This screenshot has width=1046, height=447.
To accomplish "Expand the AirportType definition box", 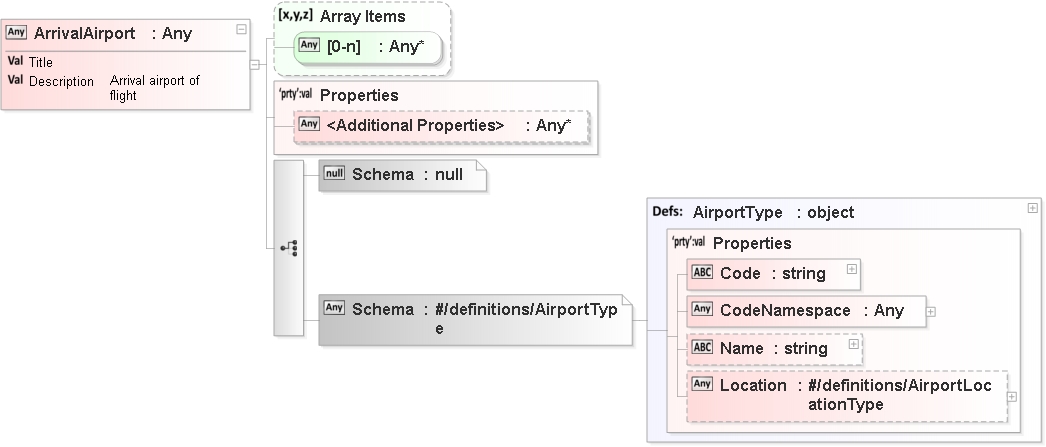I will [x=1031, y=207].
